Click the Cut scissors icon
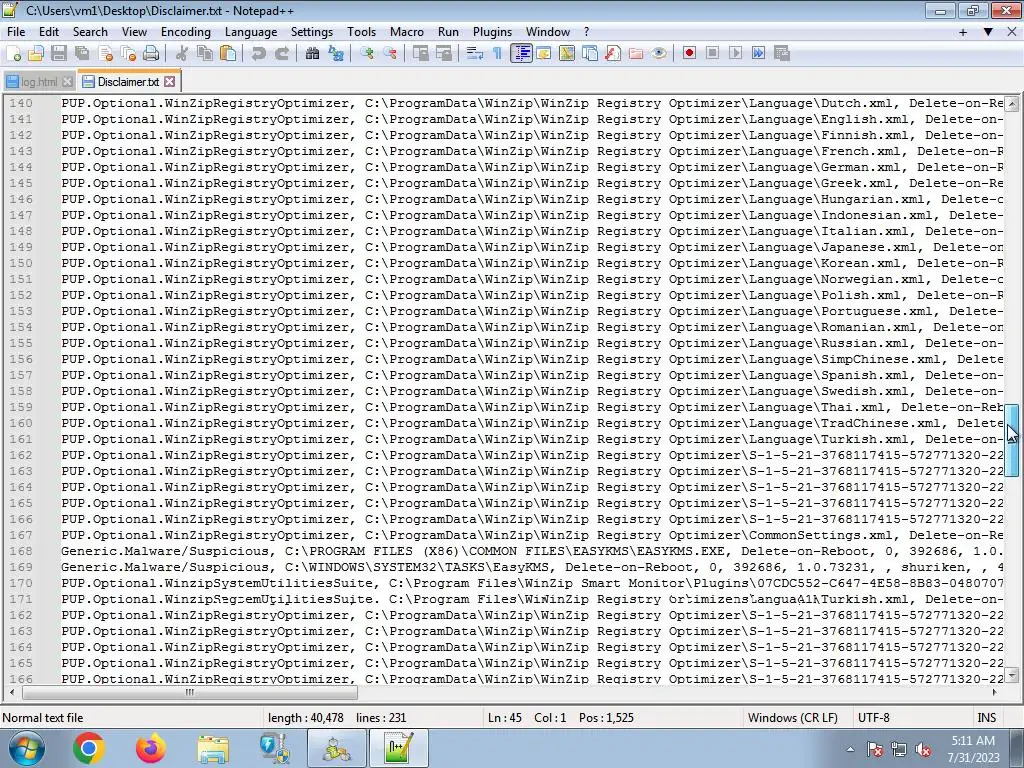Screen dimensions: 1024x768 [x=182, y=54]
